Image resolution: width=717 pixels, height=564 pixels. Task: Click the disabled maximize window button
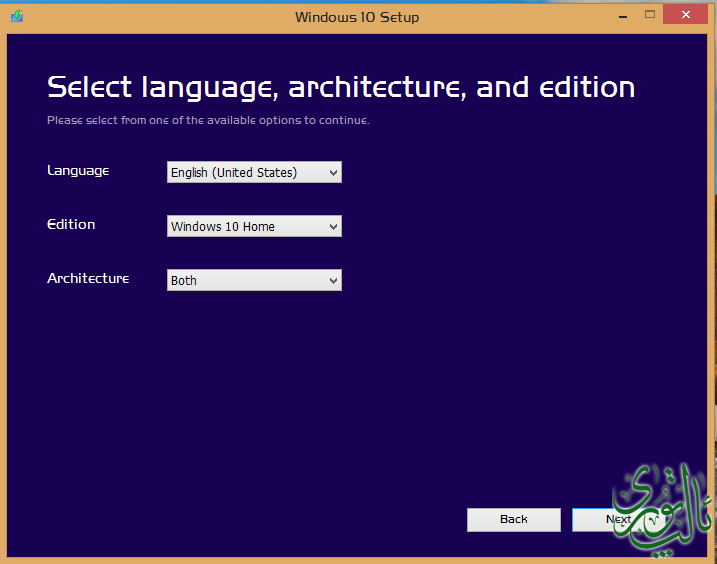coord(650,15)
